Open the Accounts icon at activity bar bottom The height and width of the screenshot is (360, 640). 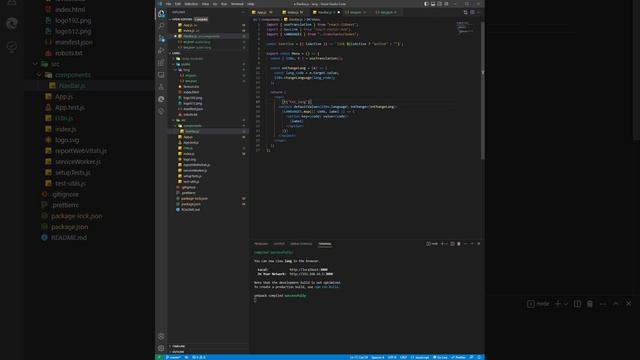pyautogui.click(x=161, y=336)
